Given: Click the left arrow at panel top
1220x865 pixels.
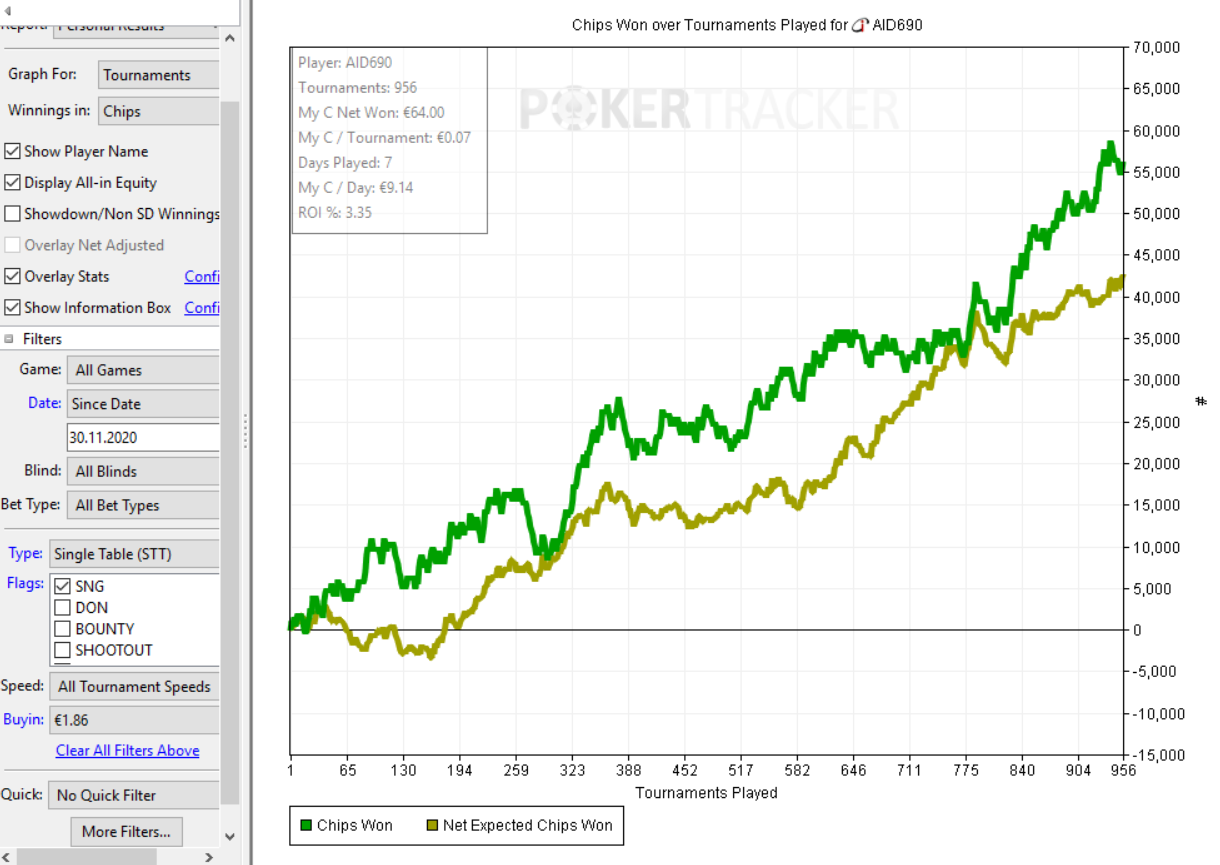Looking at the screenshot, I should (8, 10).
